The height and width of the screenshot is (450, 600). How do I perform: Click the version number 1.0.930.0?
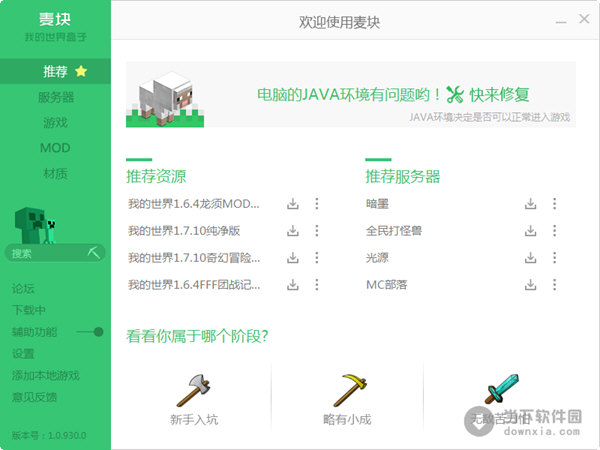click(67, 435)
